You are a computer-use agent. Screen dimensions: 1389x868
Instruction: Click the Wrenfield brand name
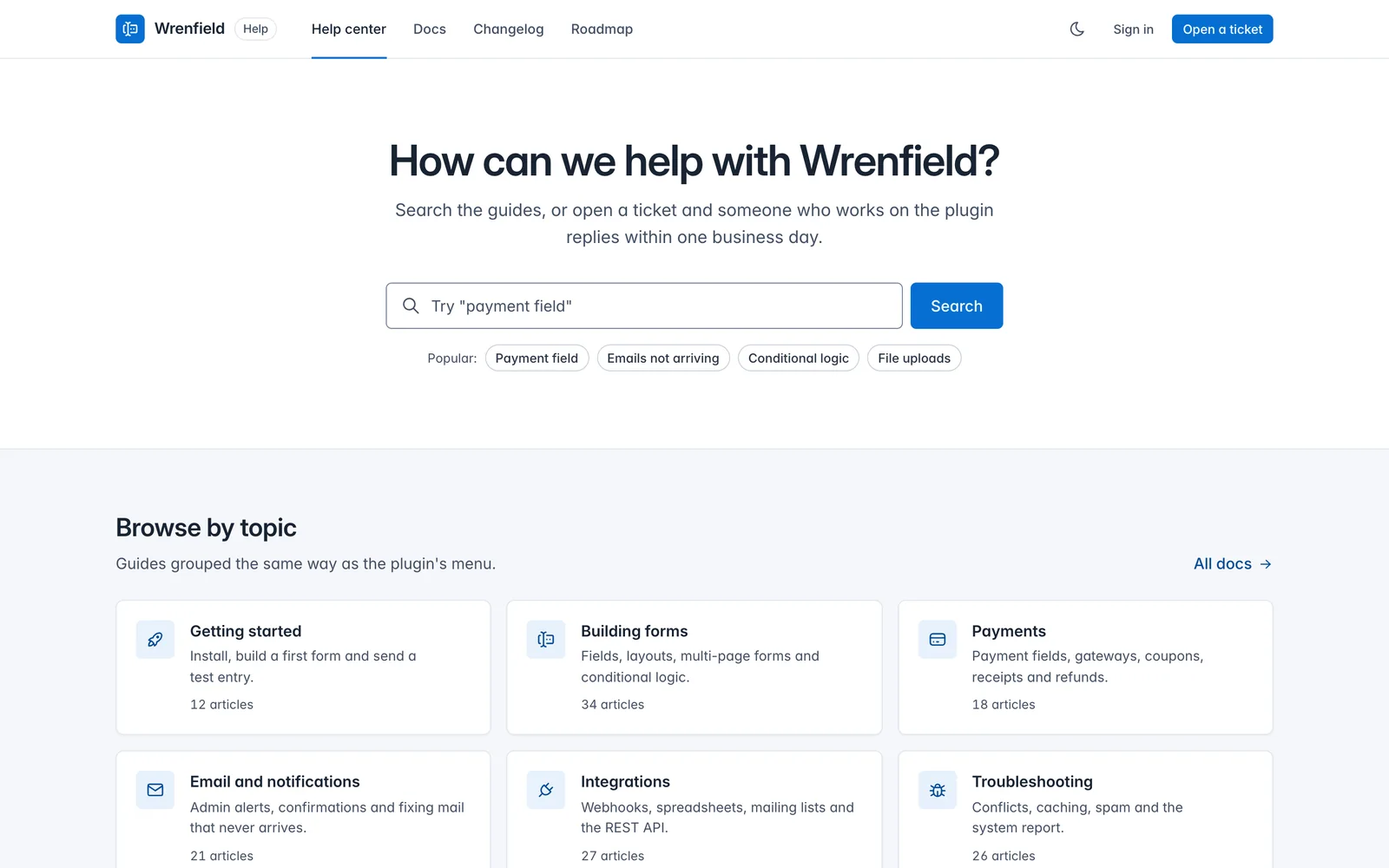tap(189, 29)
